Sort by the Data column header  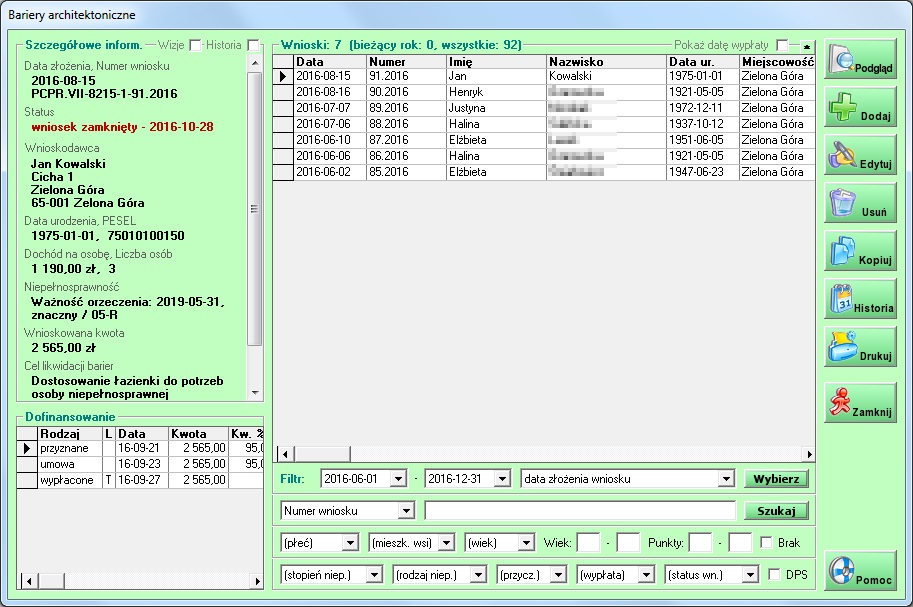pyautogui.click(x=330, y=62)
